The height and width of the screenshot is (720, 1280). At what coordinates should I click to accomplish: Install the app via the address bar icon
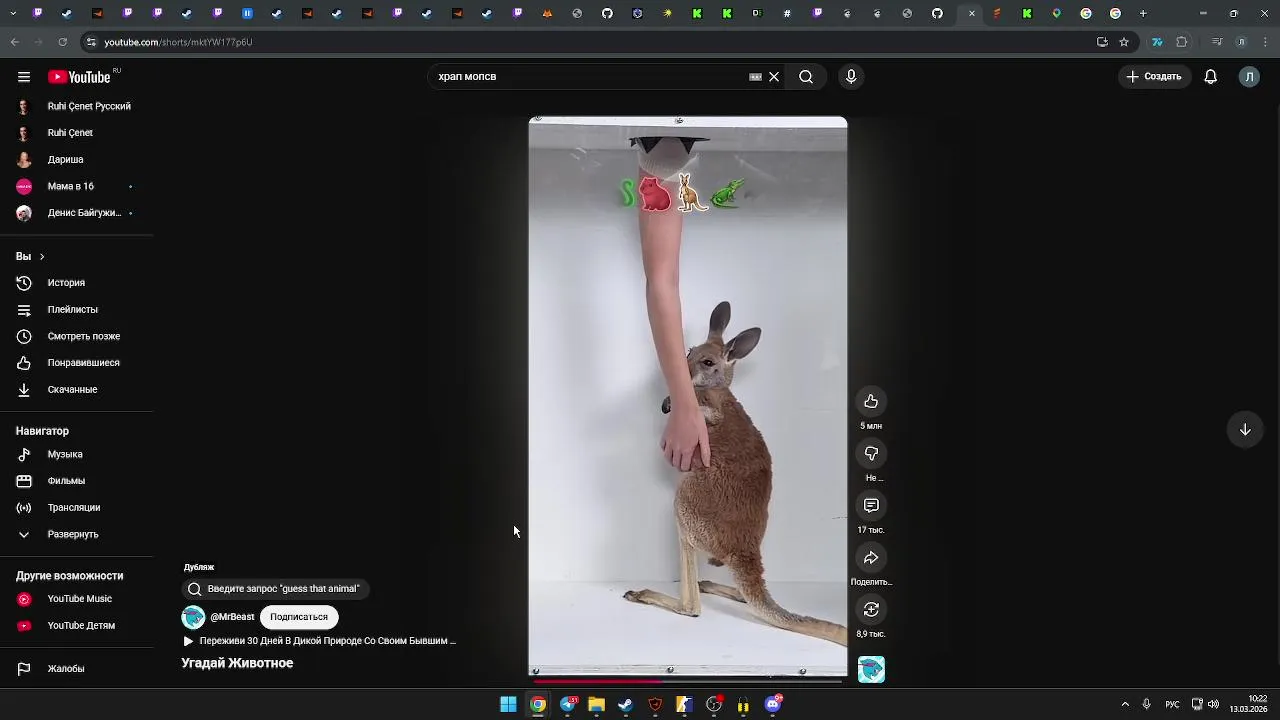tap(1102, 42)
